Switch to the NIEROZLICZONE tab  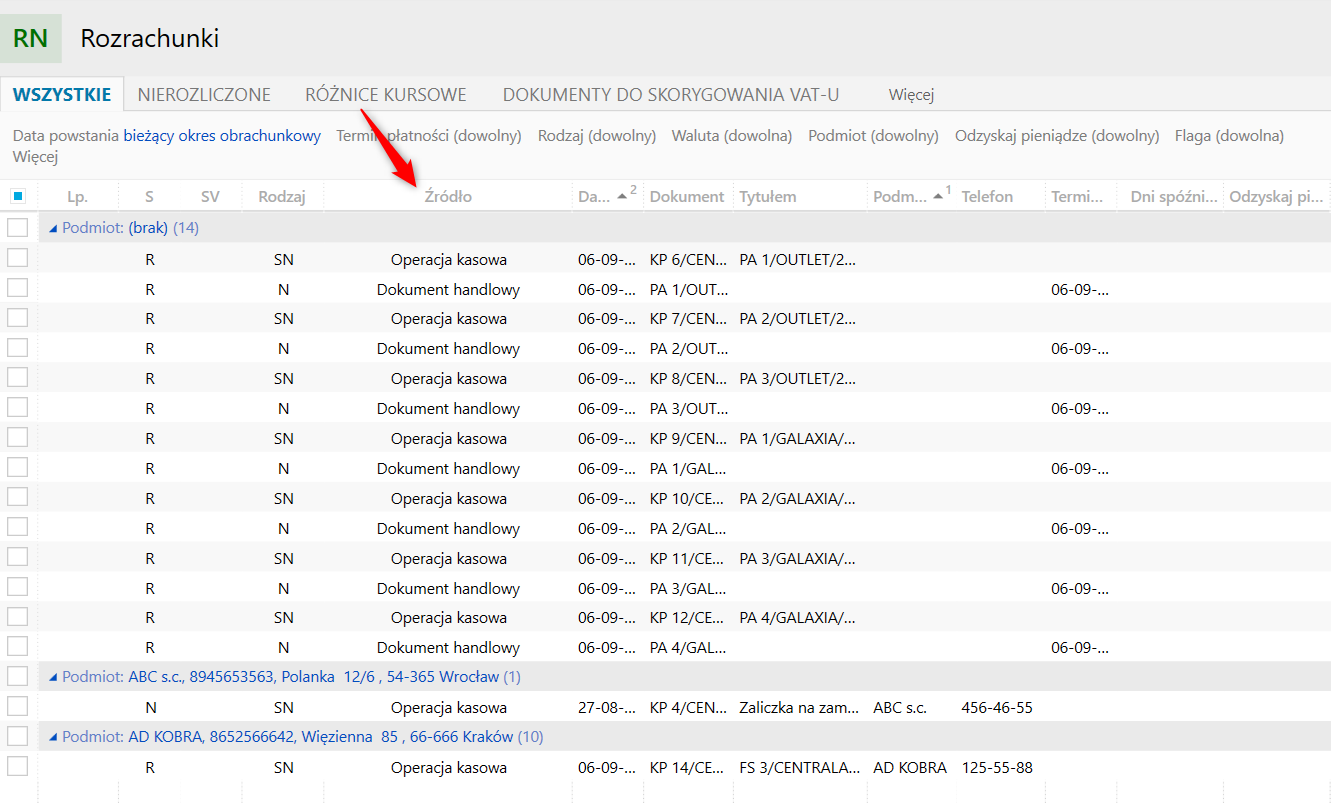point(205,95)
